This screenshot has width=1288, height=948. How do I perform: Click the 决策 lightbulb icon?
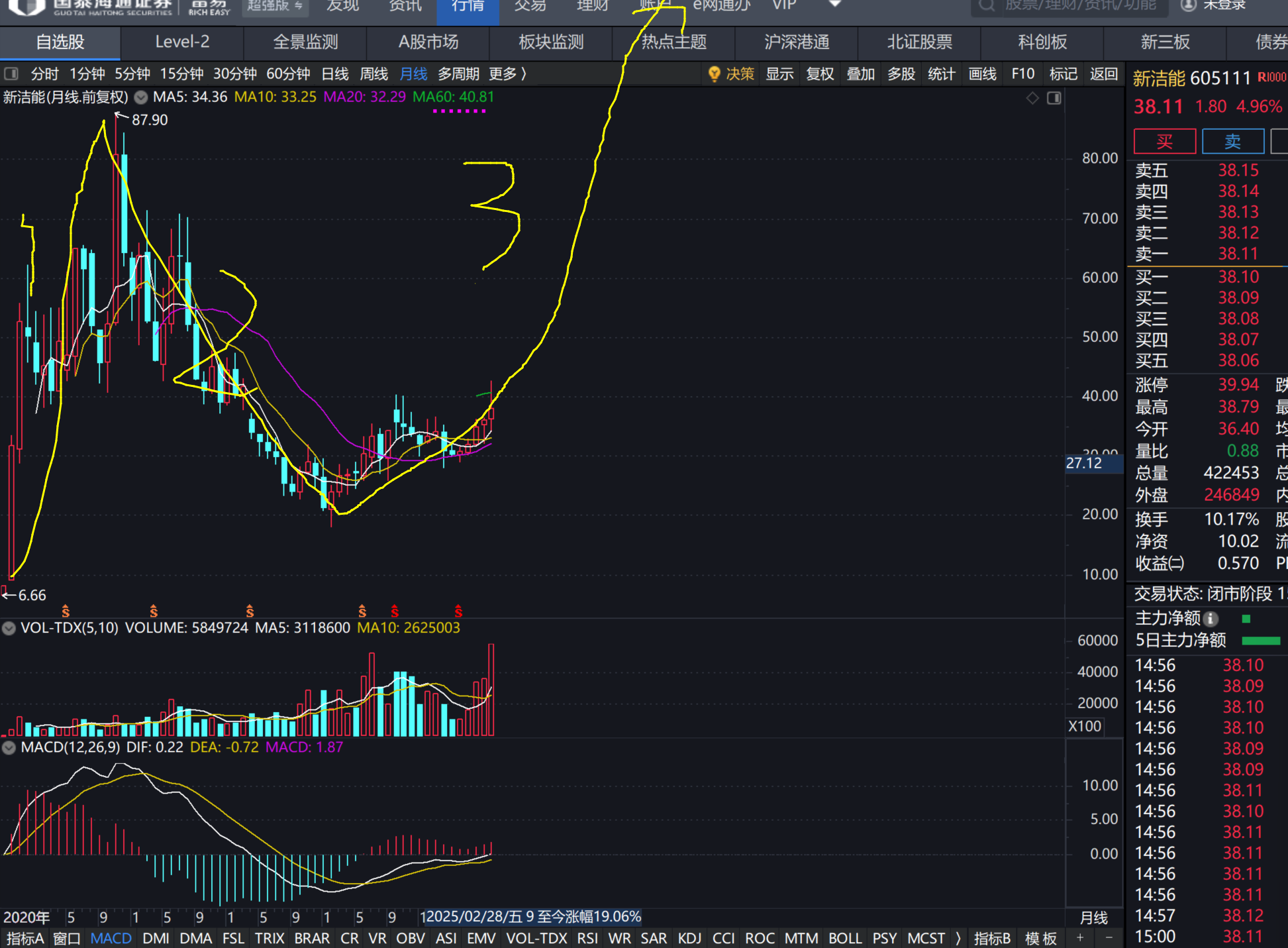pyautogui.click(x=714, y=74)
